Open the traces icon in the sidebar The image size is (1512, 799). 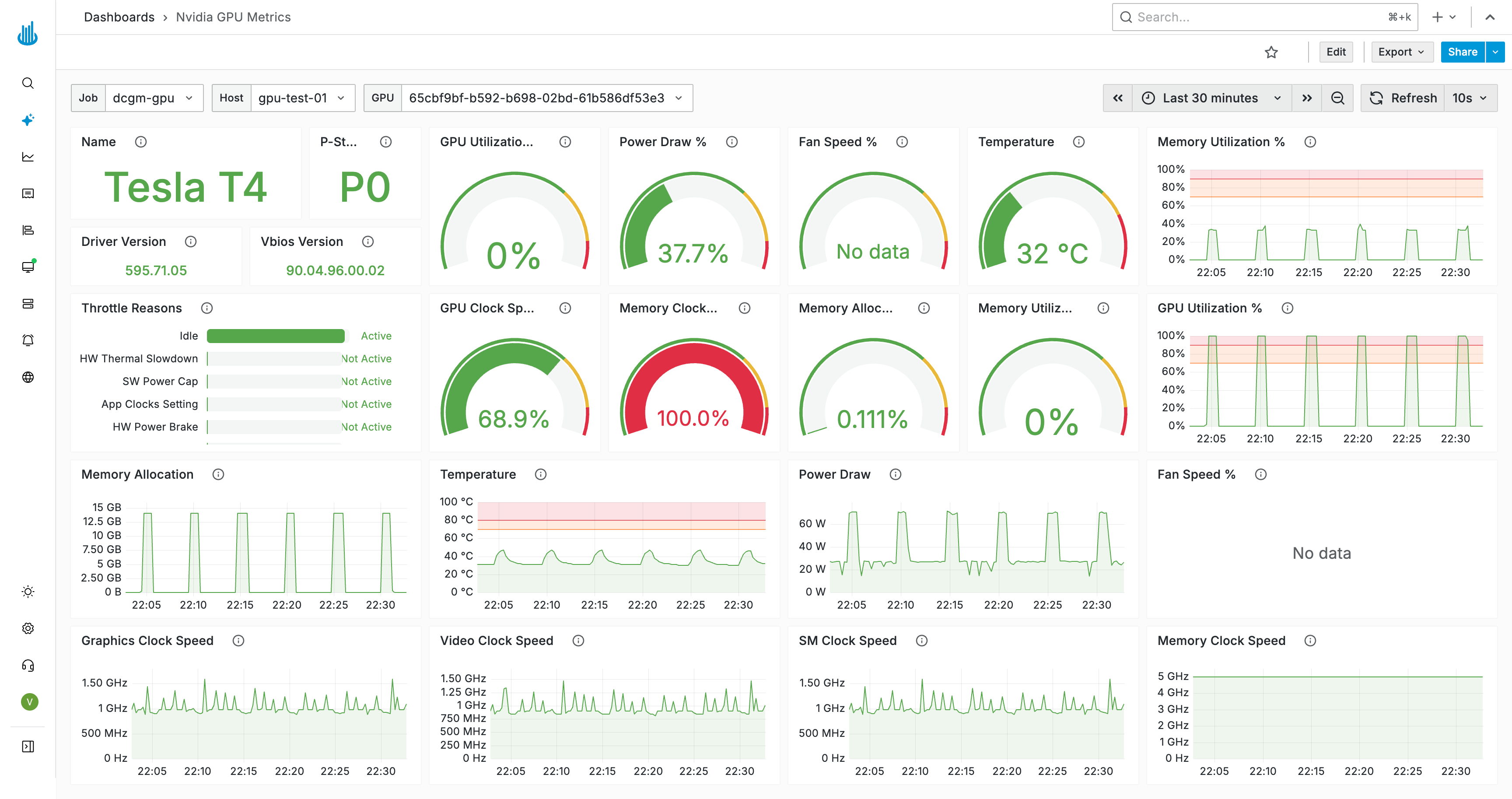point(28,230)
